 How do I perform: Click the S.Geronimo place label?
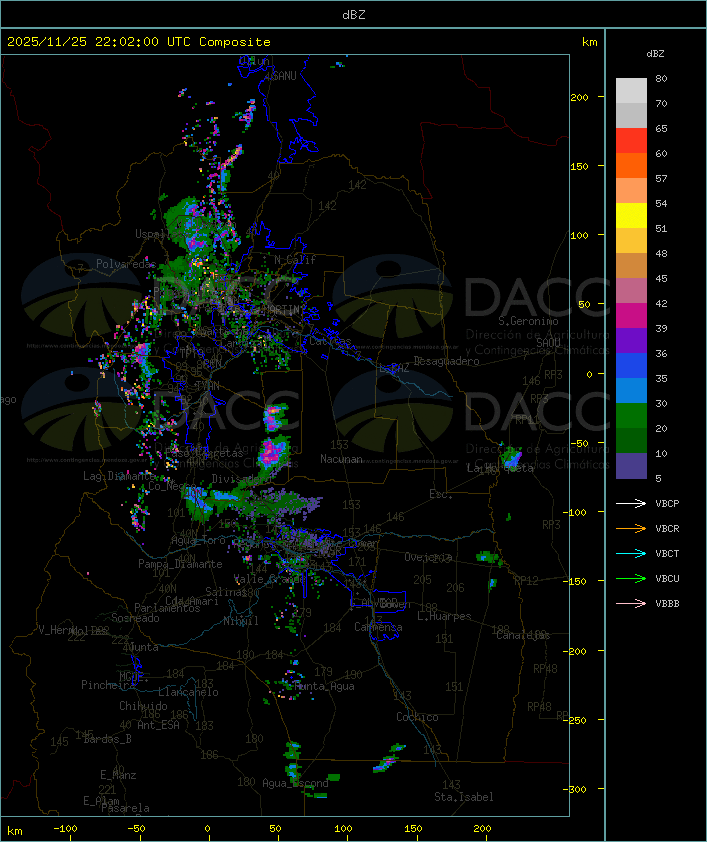[528, 321]
